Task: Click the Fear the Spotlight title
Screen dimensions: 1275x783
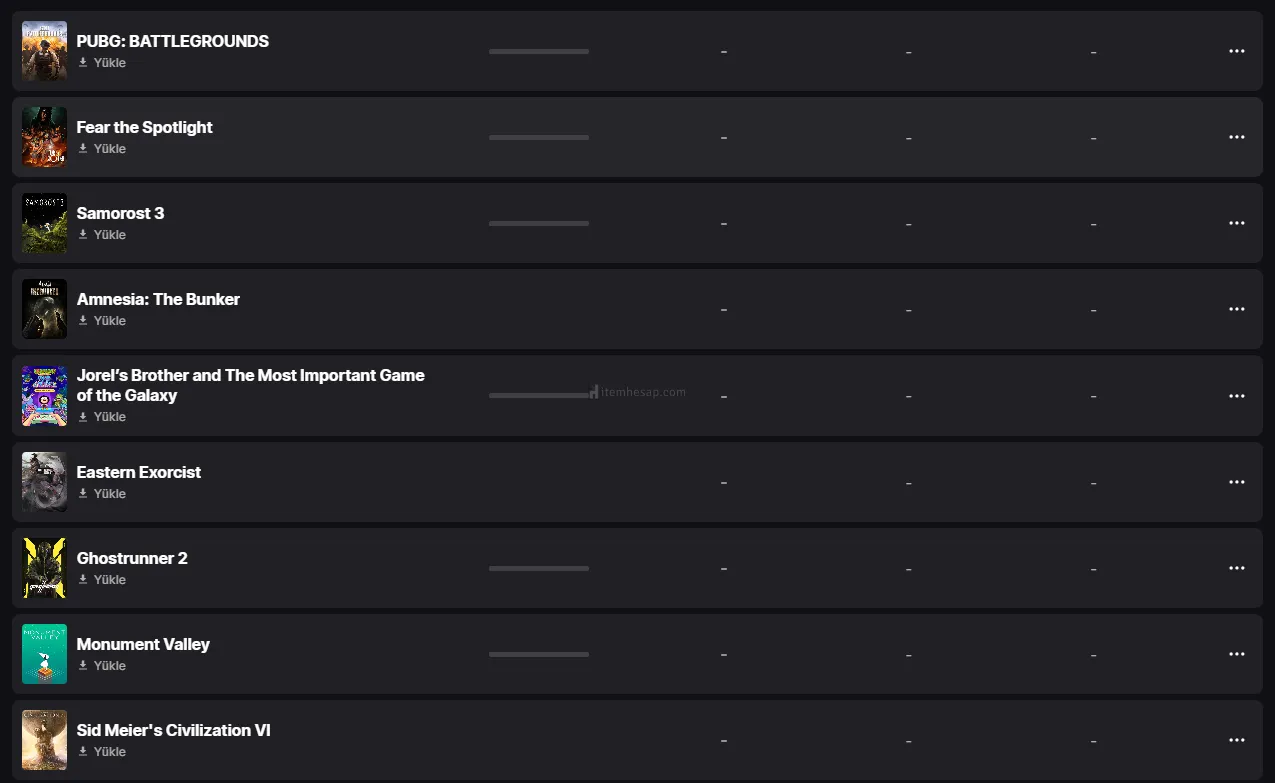Action: [144, 127]
